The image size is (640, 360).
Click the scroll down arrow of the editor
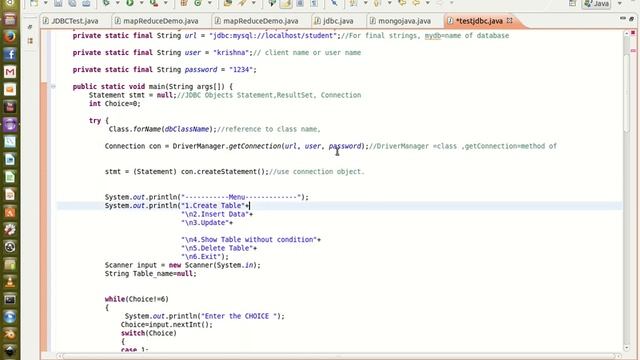pos(627,348)
